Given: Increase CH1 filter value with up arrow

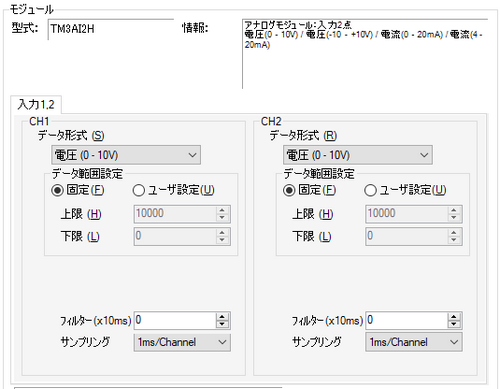Looking at the screenshot, I should click(222, 316).
